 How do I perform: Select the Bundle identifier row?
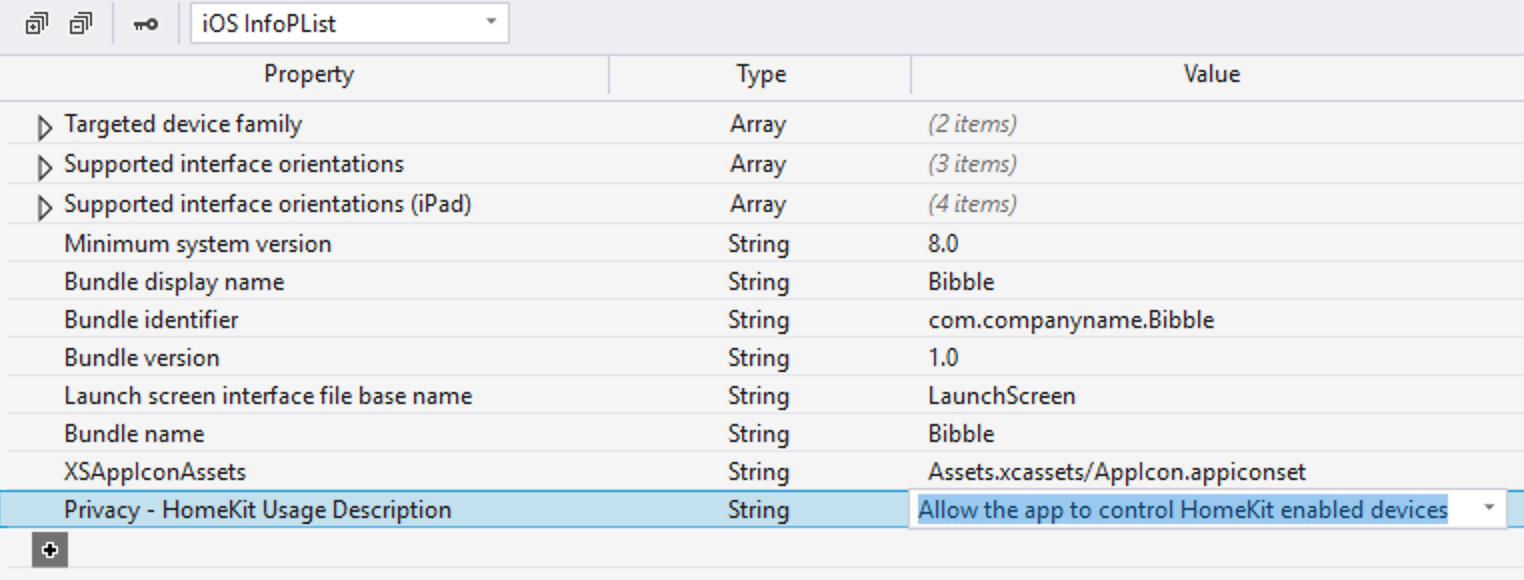coord(151,320)
